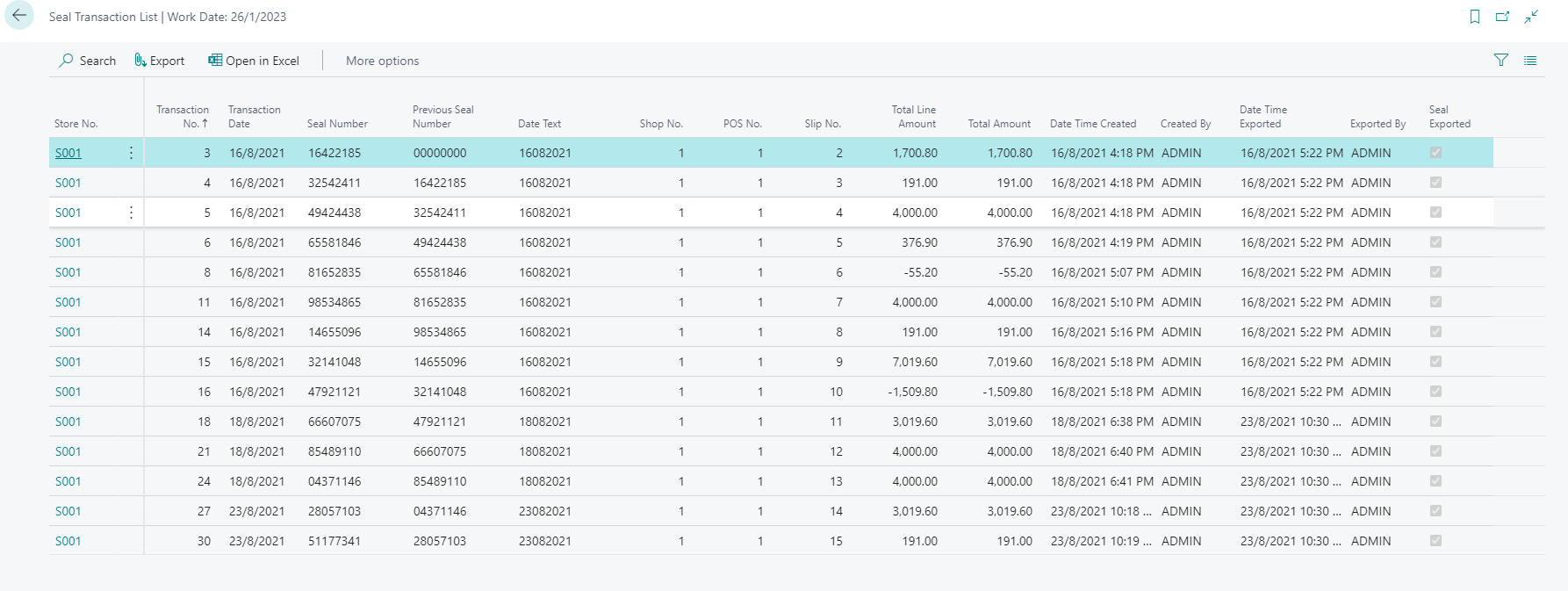The width and height of the screenshot is (1568, 591).
Task: Click the back arrow button
Action: click(19, 16)
